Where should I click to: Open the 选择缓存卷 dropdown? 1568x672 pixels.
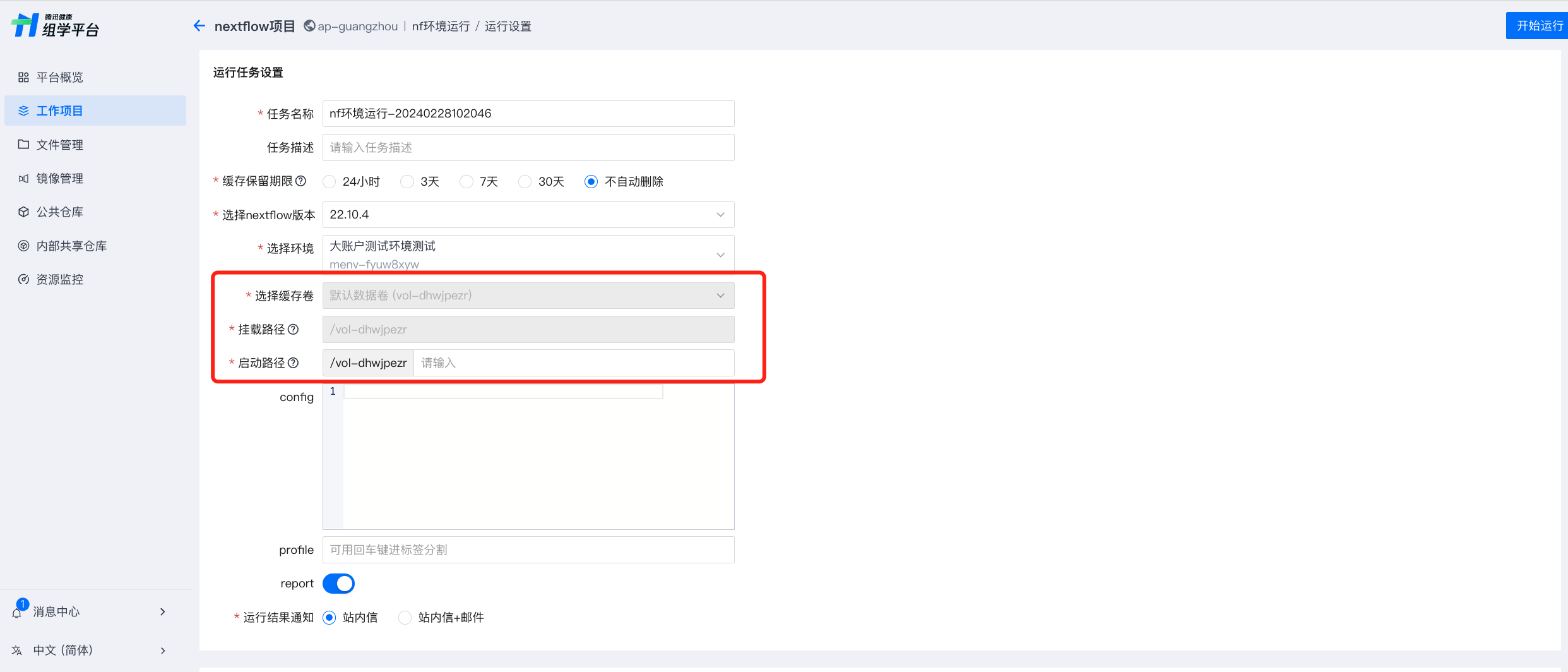point(528,296)
